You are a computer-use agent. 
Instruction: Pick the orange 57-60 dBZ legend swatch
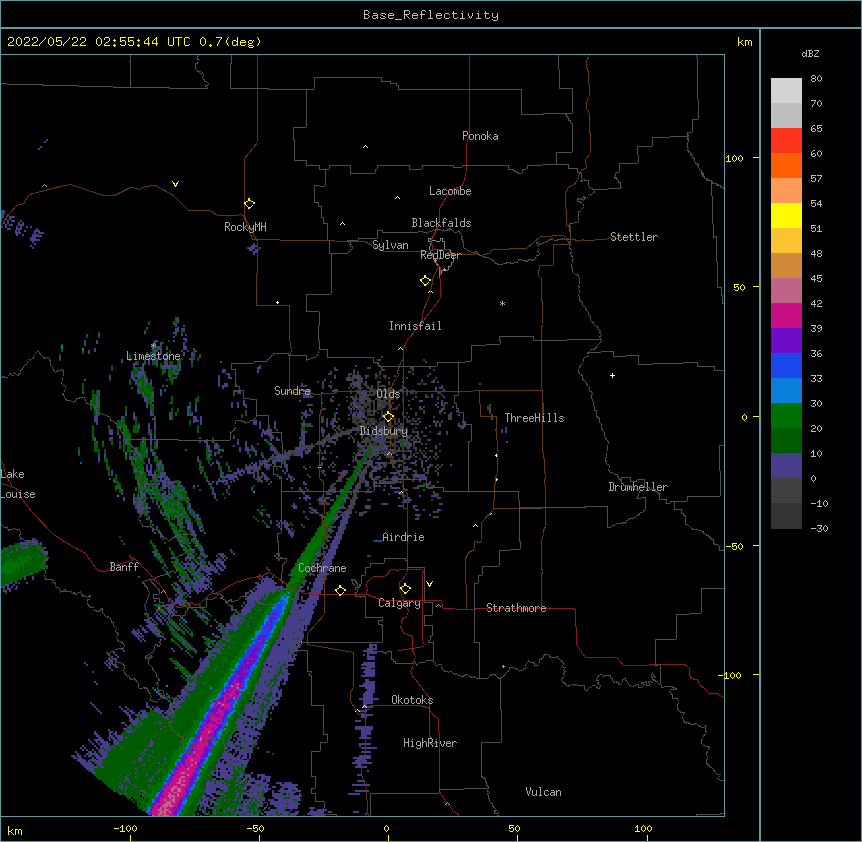[x=786, y=166]
